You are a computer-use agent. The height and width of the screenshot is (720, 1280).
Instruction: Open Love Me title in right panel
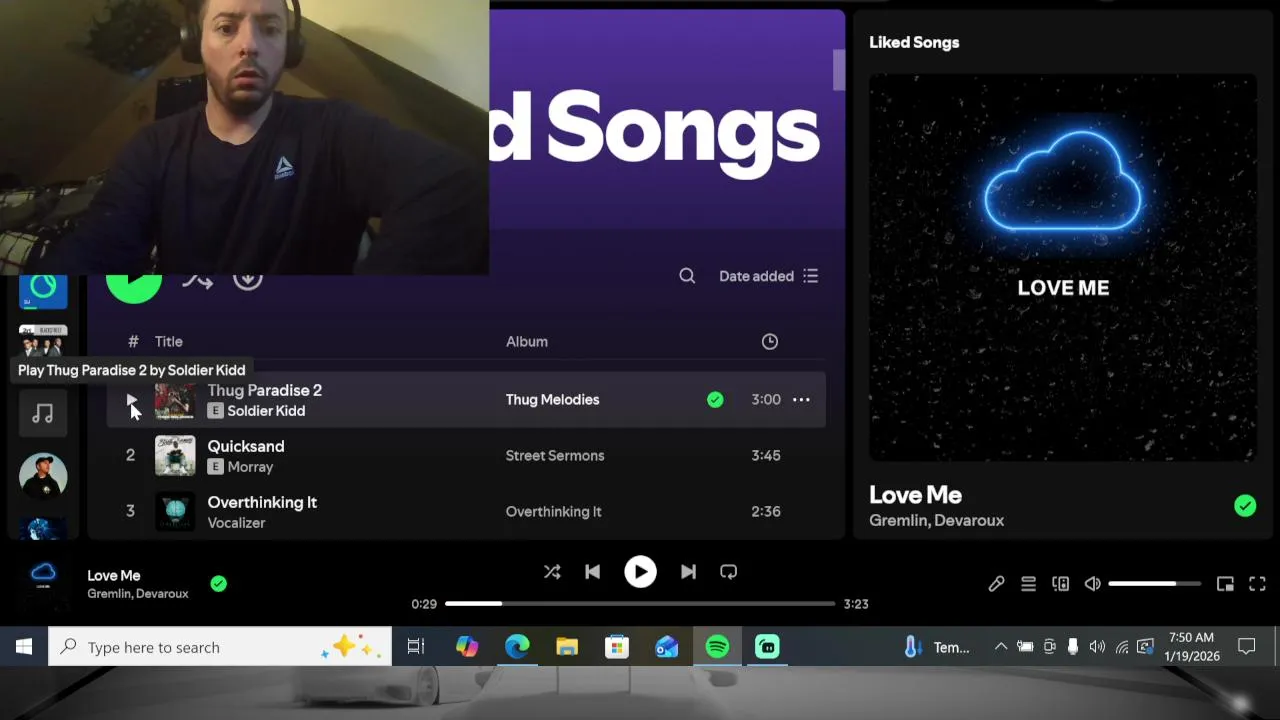[x=915, y=495]
